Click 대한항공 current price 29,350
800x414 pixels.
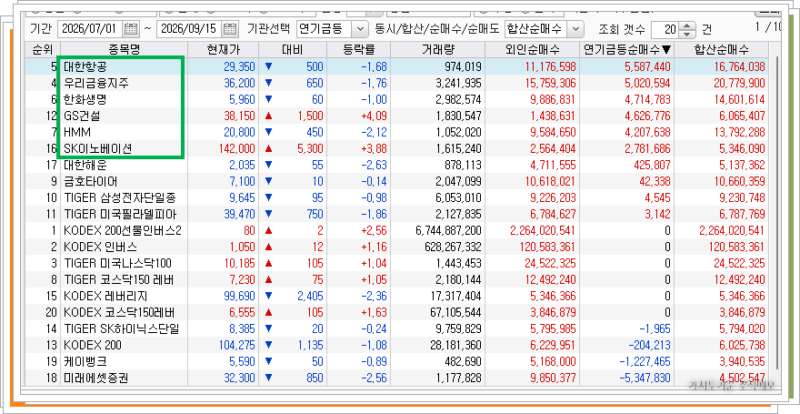click(x=239, y=66)
